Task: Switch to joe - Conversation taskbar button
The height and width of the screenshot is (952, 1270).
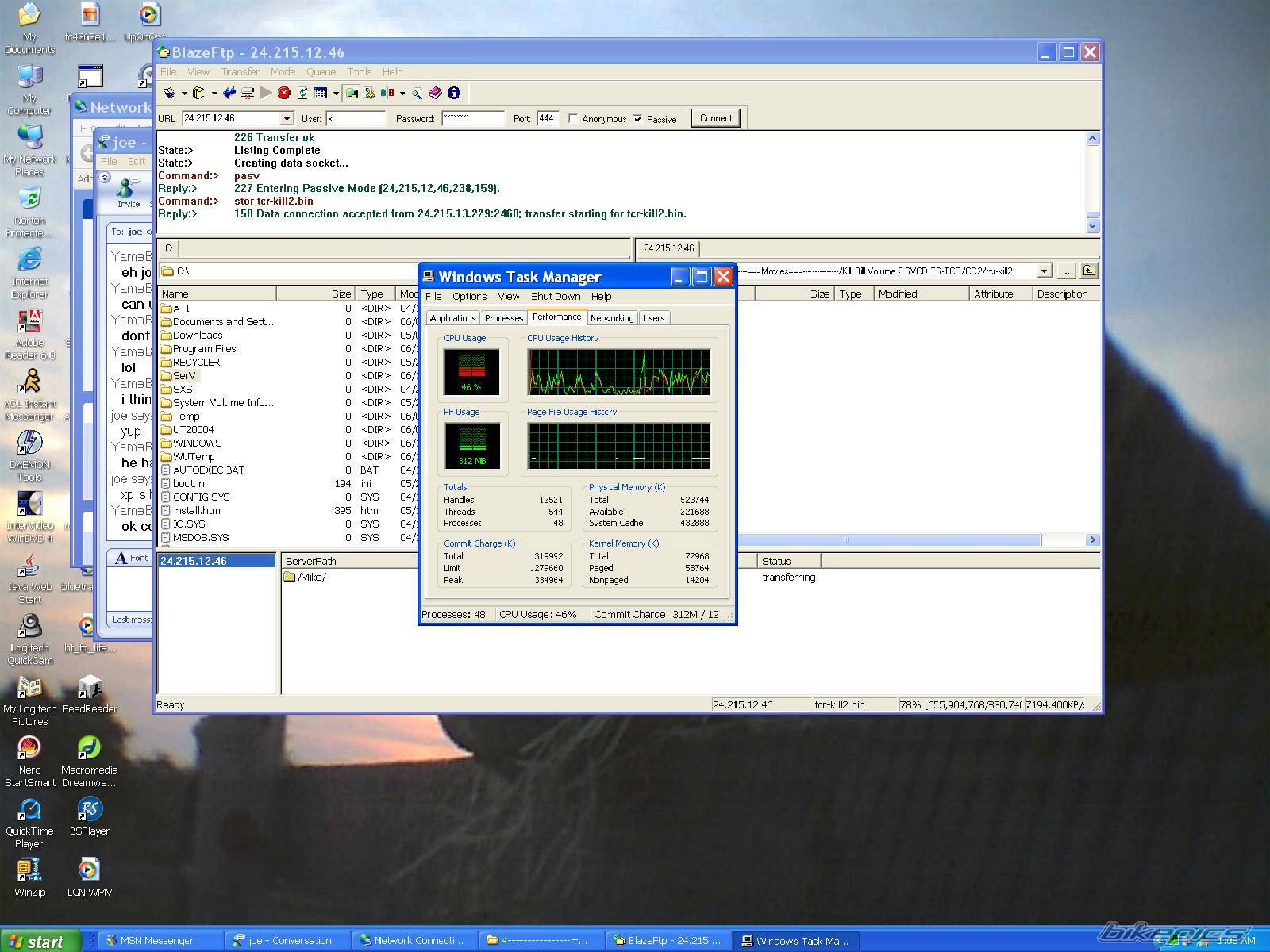Action: point(288,941)
